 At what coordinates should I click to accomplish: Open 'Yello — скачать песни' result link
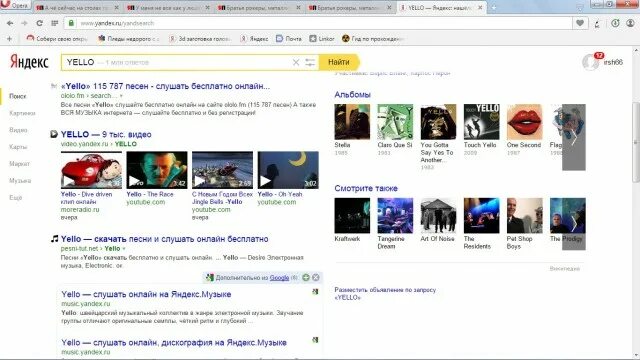164,239
